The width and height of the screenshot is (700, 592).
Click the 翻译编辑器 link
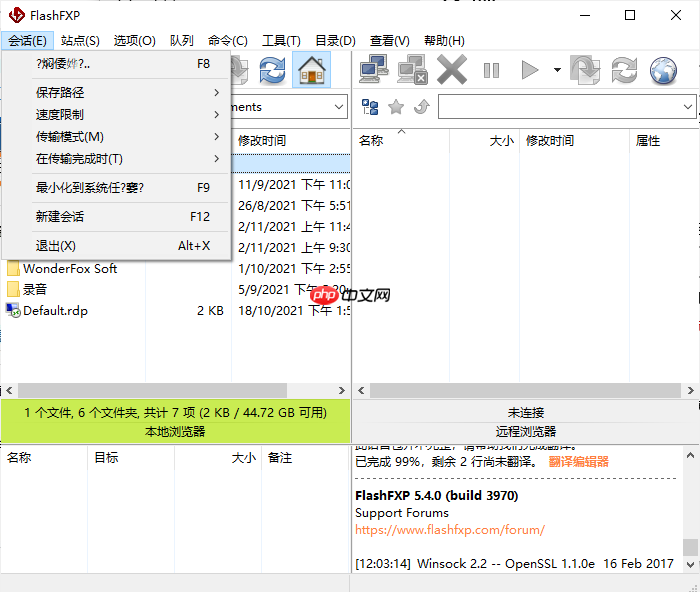coord(579,462)
